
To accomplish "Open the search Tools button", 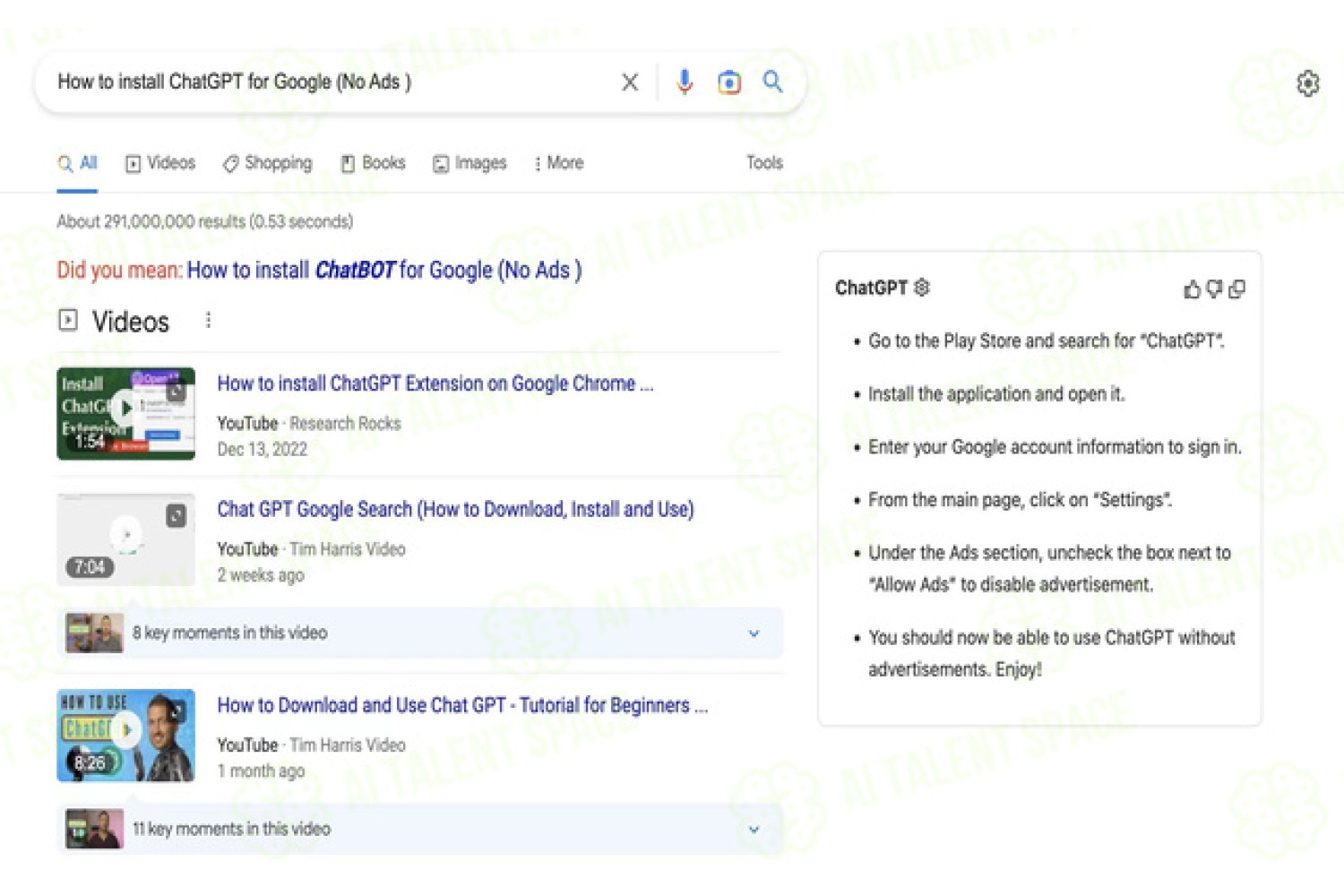I will coord(764,163).
